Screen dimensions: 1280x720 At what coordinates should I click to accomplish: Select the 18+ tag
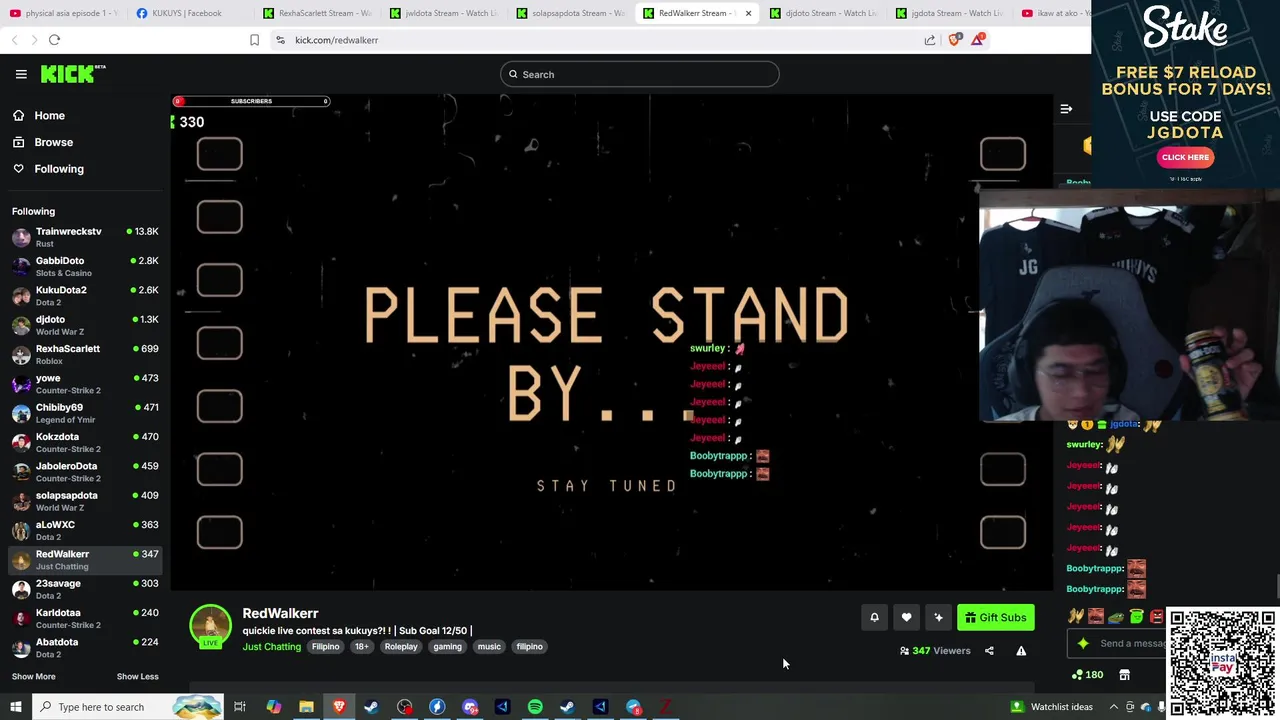coord(361,647)
